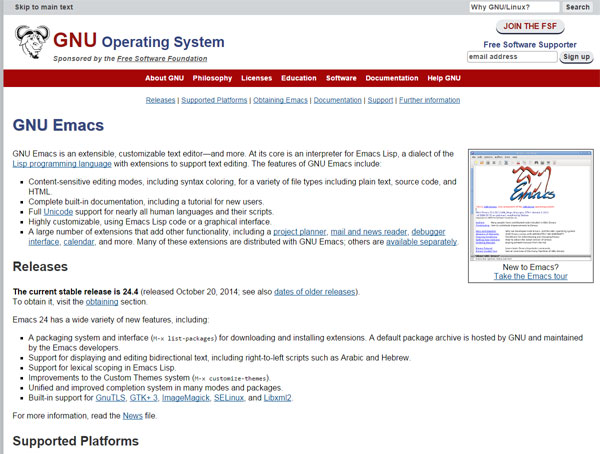Open the News file link
This screenshot has width=600, height=454.
[x=133, y=416]
